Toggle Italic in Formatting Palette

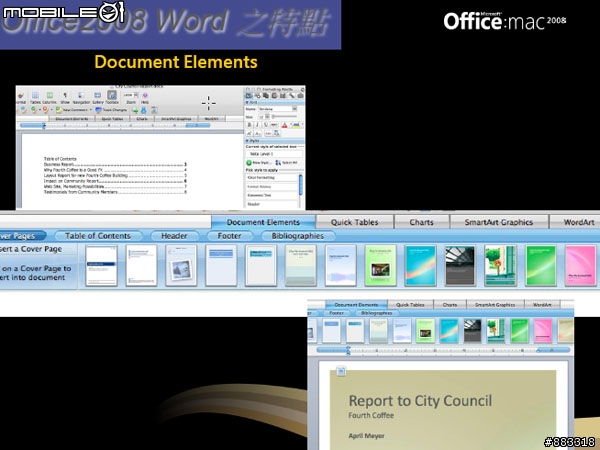tap(257, 125)
